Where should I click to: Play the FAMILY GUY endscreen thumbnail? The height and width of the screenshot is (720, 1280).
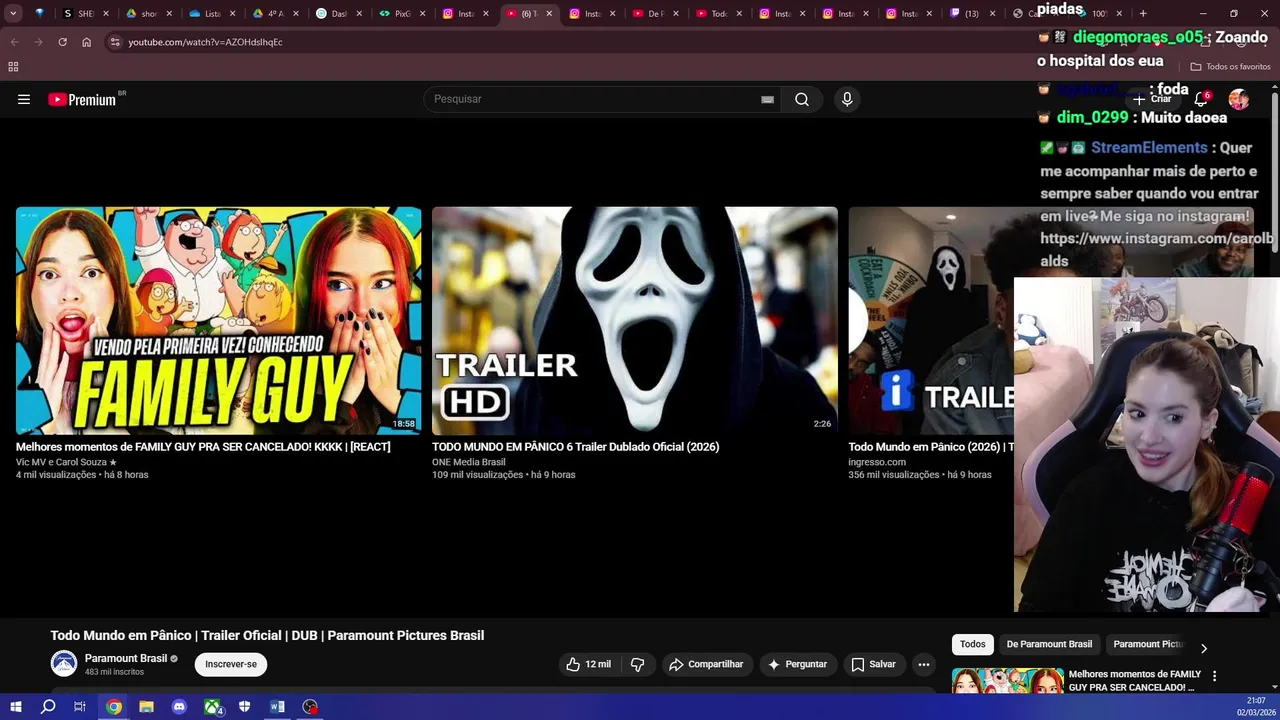click(218, 320)
